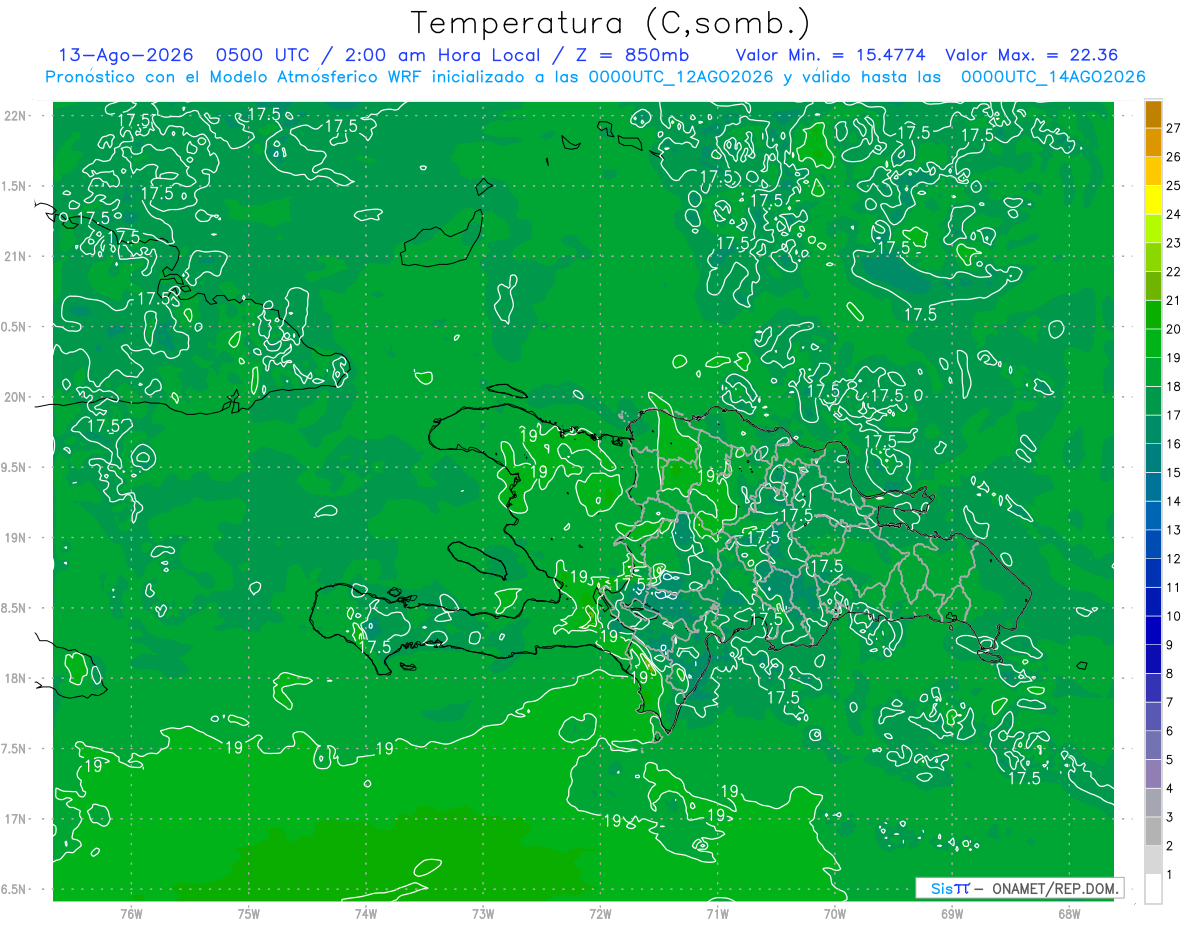Select the "17N" latitude axis label
The height and width of the screenshot is (927, 1200).
[15, 819]
